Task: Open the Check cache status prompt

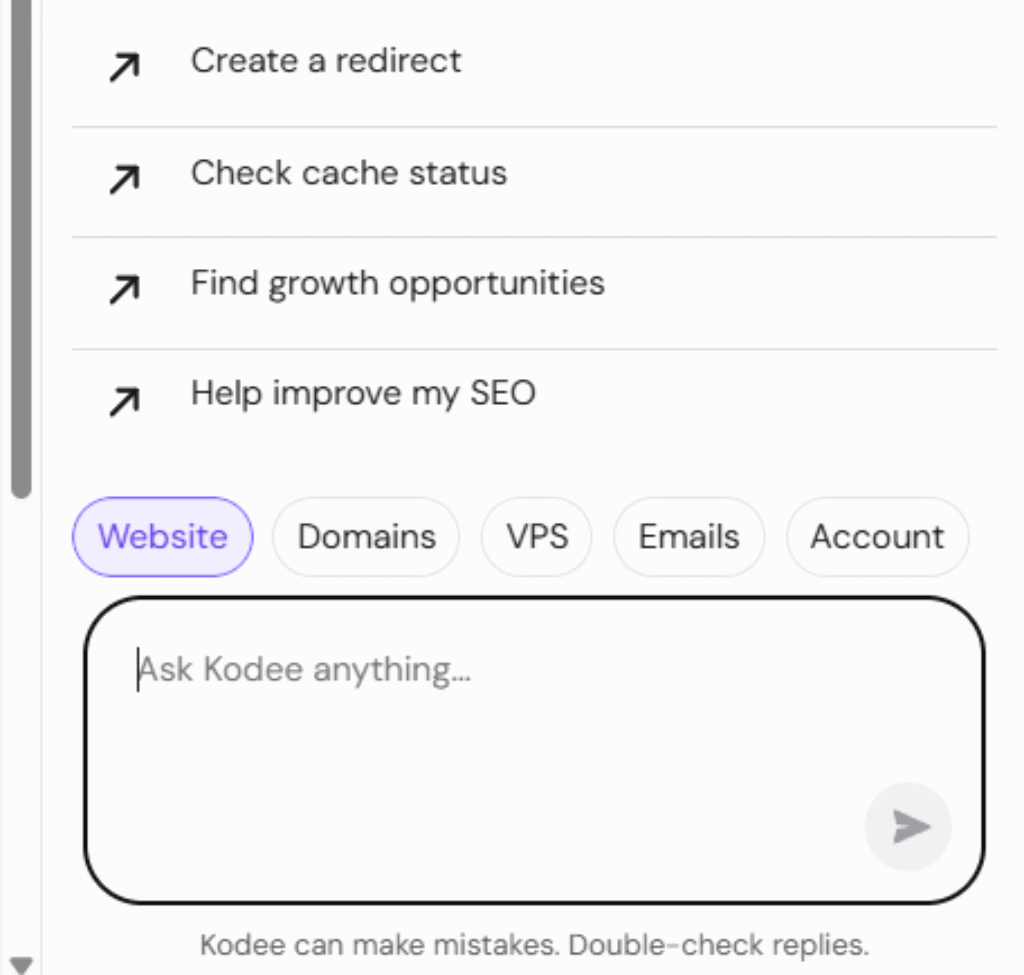Action: (348, 173)
